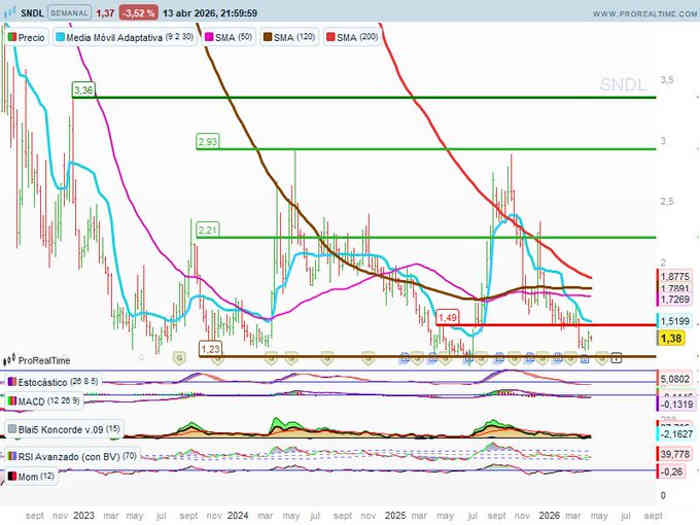Select the 2,93 green level label
The image size is (700, 525).
coord(207,142)
